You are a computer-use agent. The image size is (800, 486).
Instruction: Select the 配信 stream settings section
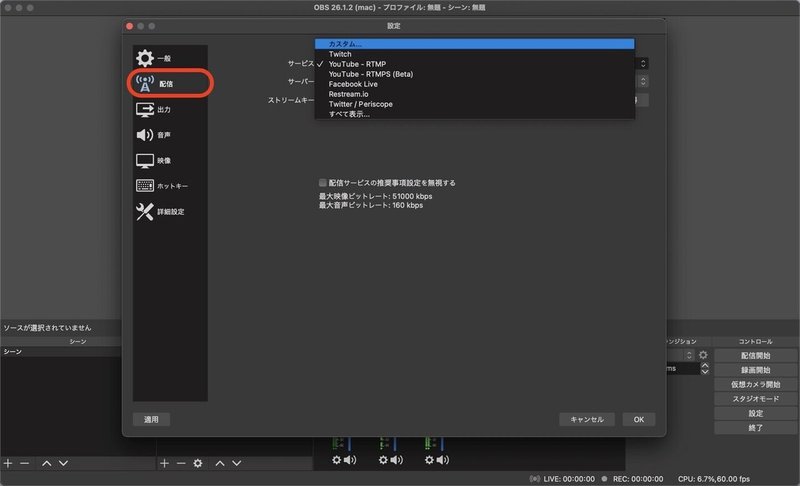pos(169,84)
